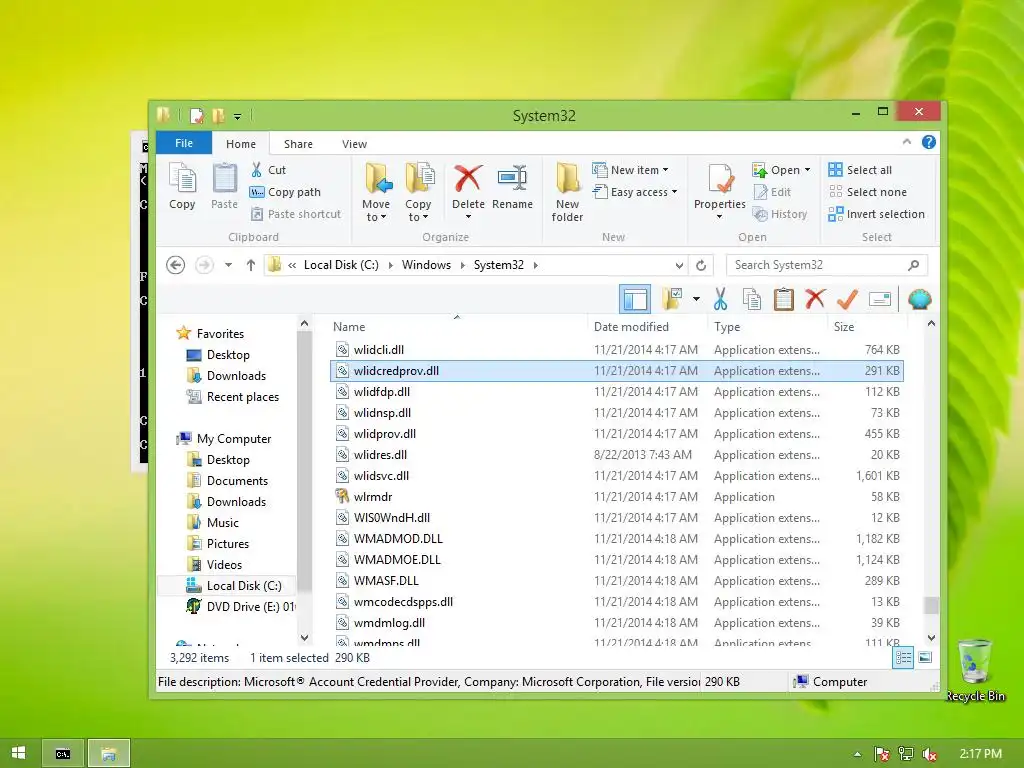Click Windows in the address breadcrumb

[426, 265]
